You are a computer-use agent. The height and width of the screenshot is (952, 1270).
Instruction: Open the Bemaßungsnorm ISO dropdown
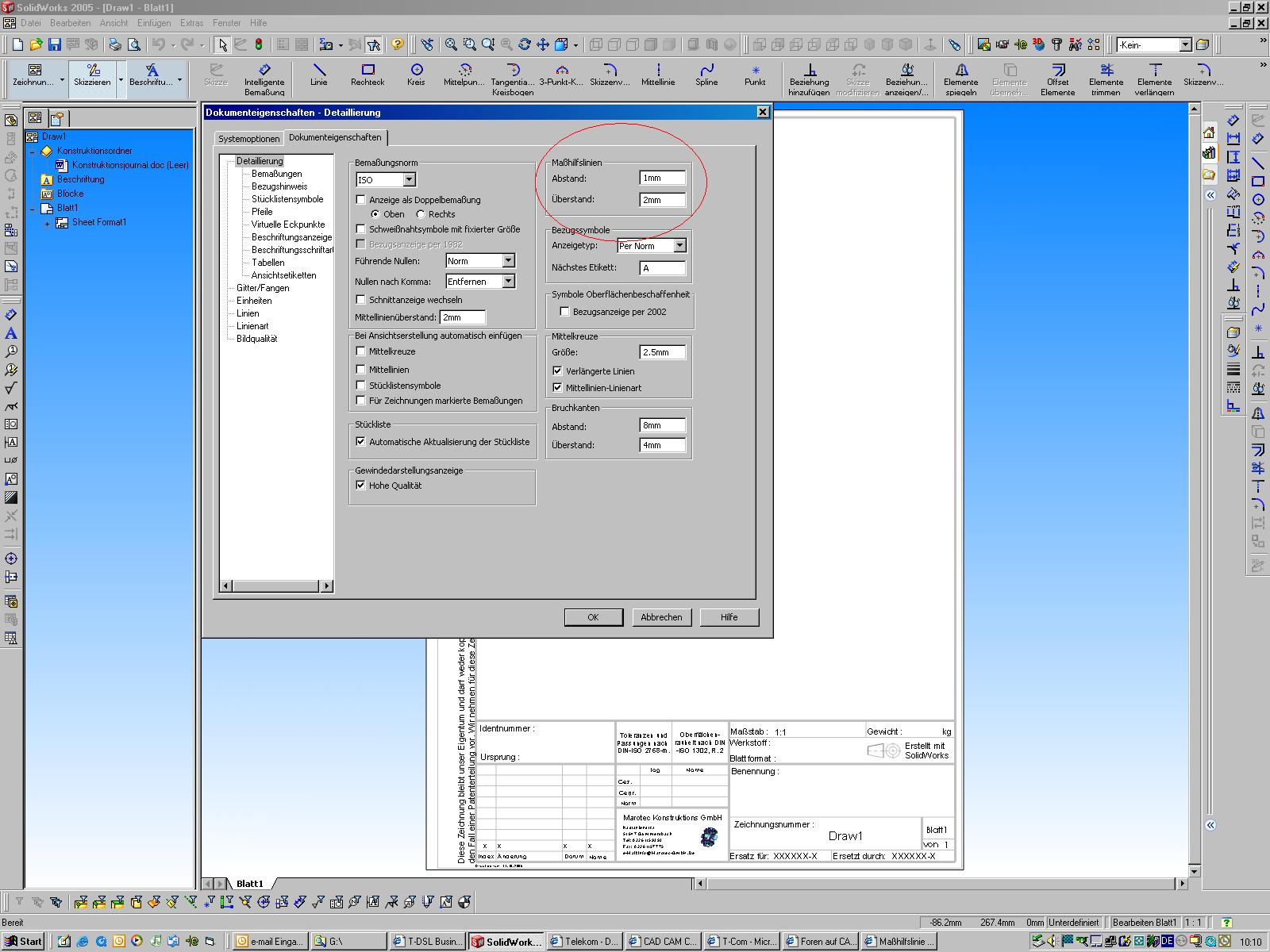point(409,180)
